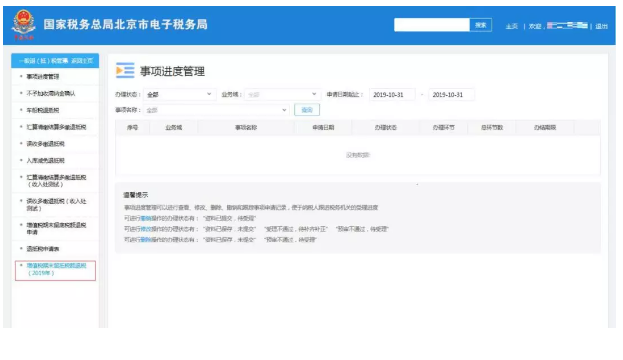Screen dimensions: 623x360
Task: Click the 温馨提示 heading text
Action: point(135,195)
